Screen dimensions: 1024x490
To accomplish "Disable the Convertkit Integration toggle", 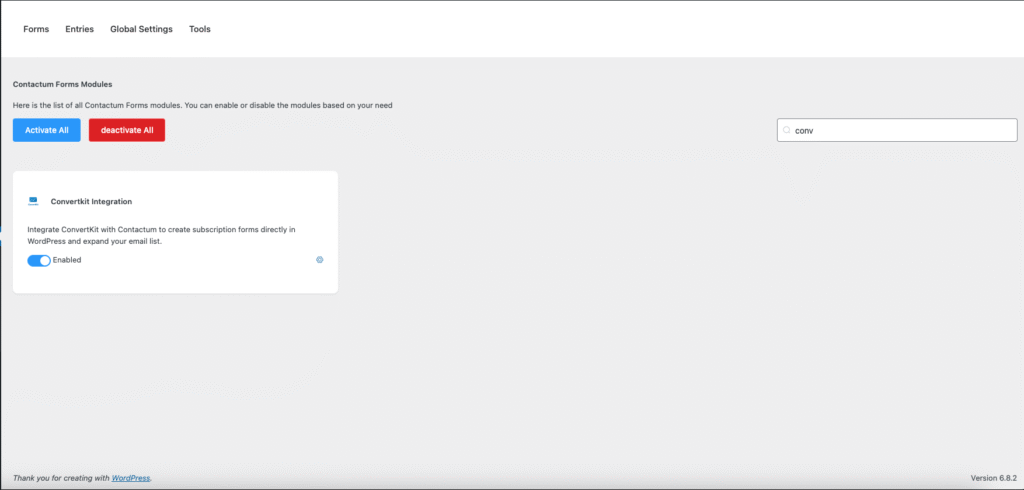I will tap(39, 260).
